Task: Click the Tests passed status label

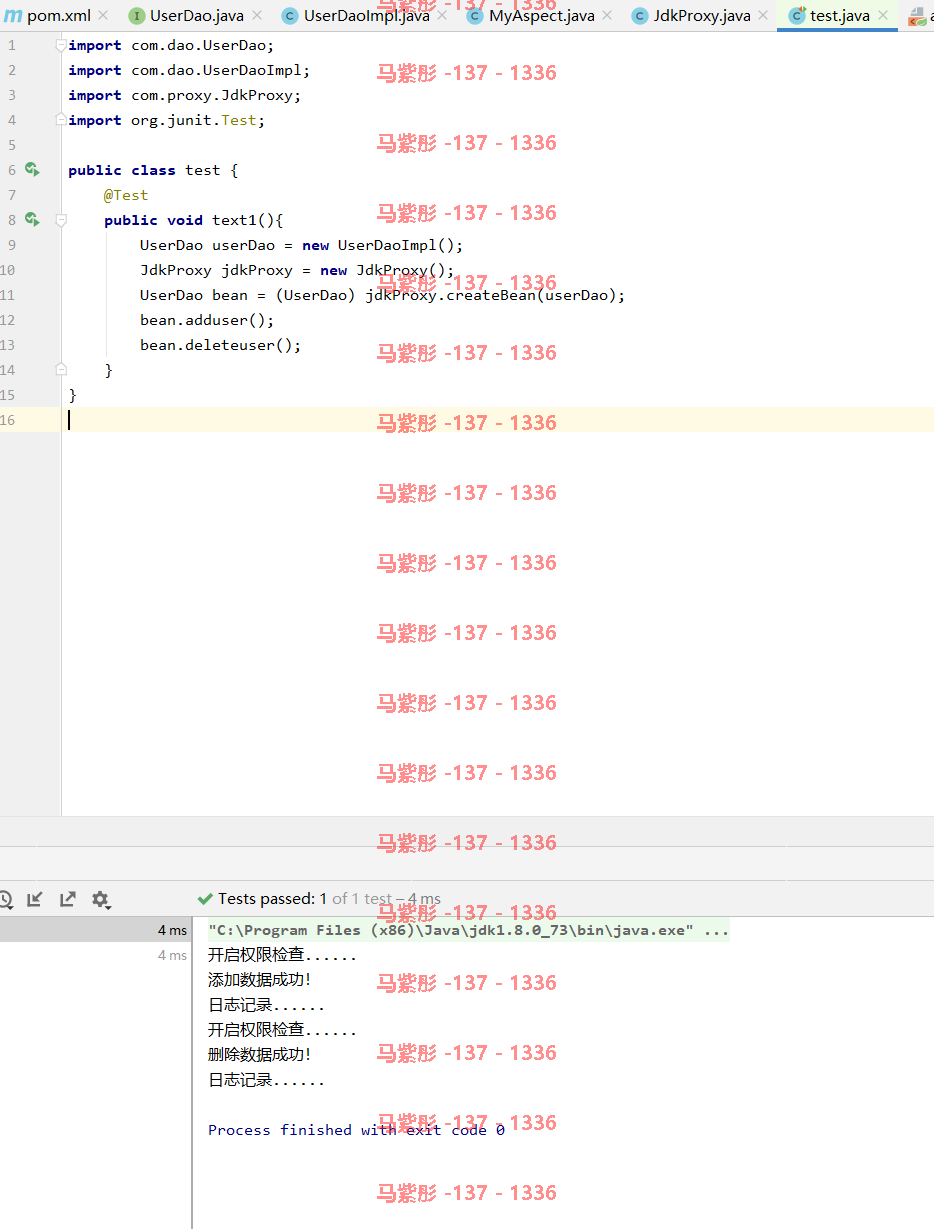Action: pos(319,899)
